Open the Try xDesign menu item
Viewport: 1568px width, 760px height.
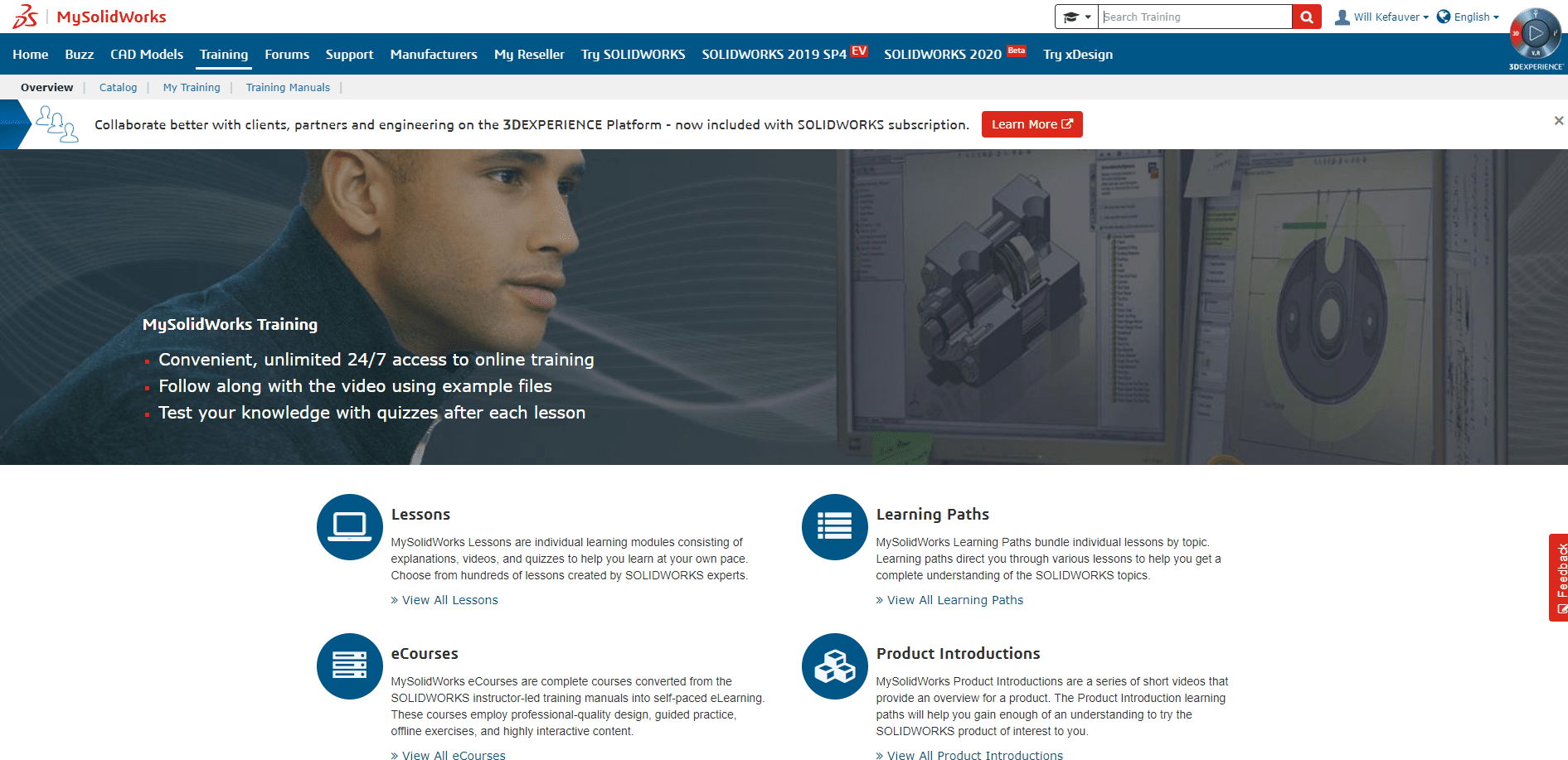(x=1078, y=55)
